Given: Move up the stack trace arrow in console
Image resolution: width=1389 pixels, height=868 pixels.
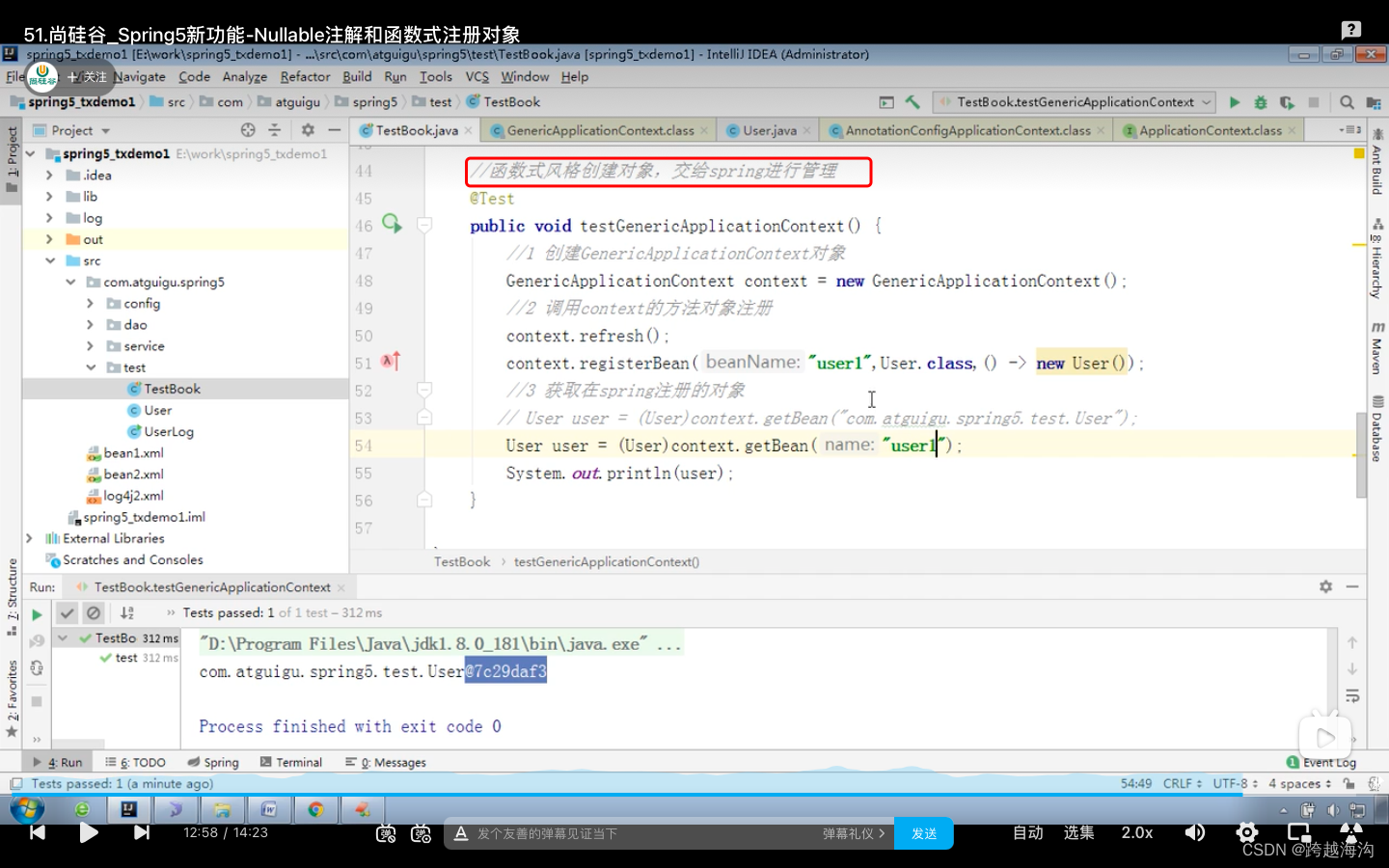Looking at the screenshot, I should coord(1352,642).
